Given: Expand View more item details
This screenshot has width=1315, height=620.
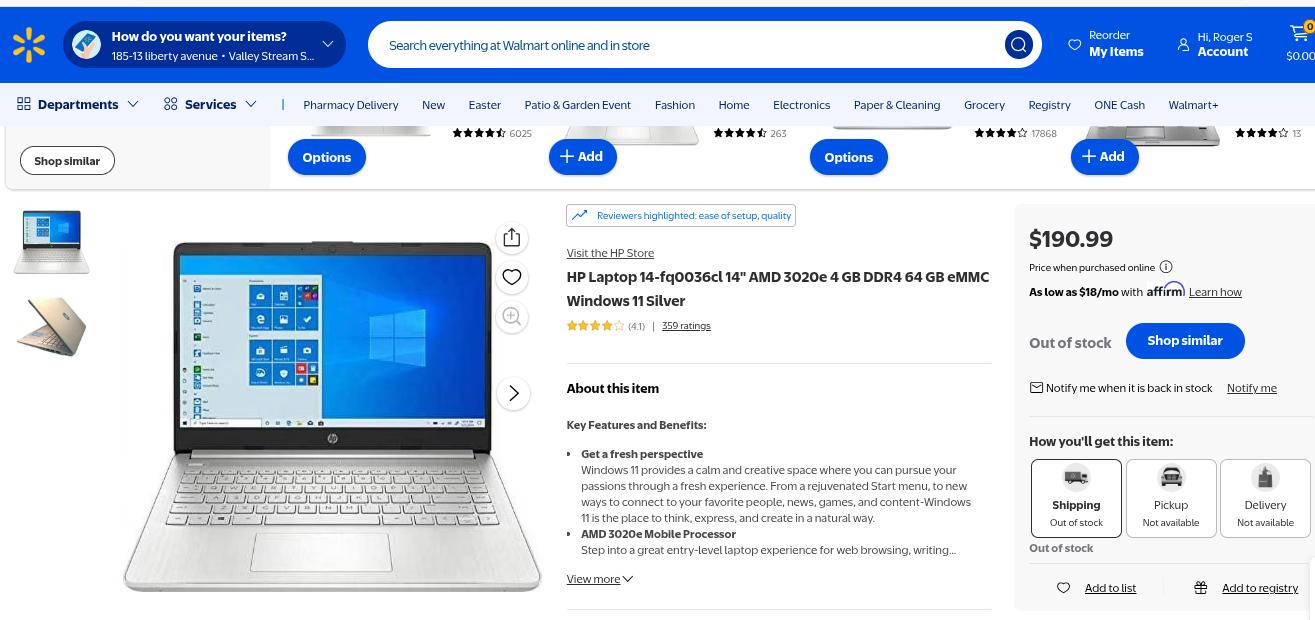Looking at the screenshot, I should pyautogui.click(x=599, y=579).
